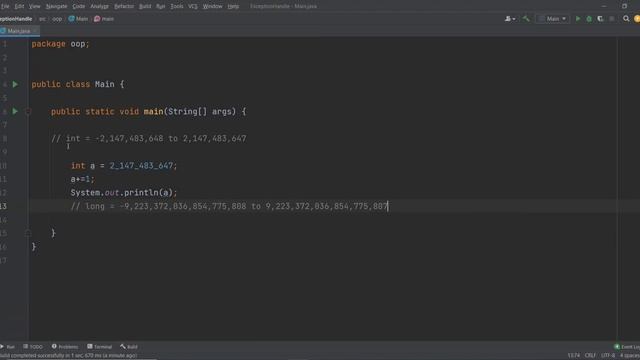Open the VCS menu
Viewport: 640px width, 360px height.
(x=193, y=6)
